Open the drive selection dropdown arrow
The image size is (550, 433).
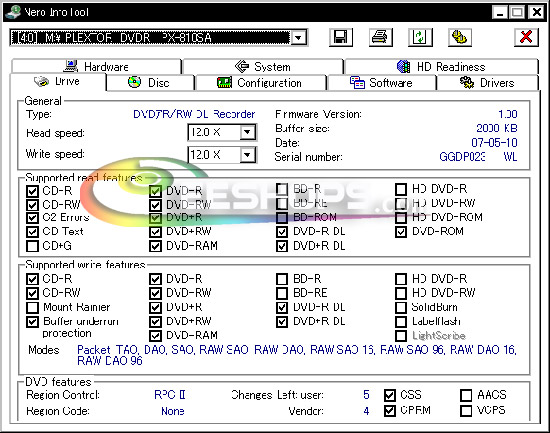[299, 38]
